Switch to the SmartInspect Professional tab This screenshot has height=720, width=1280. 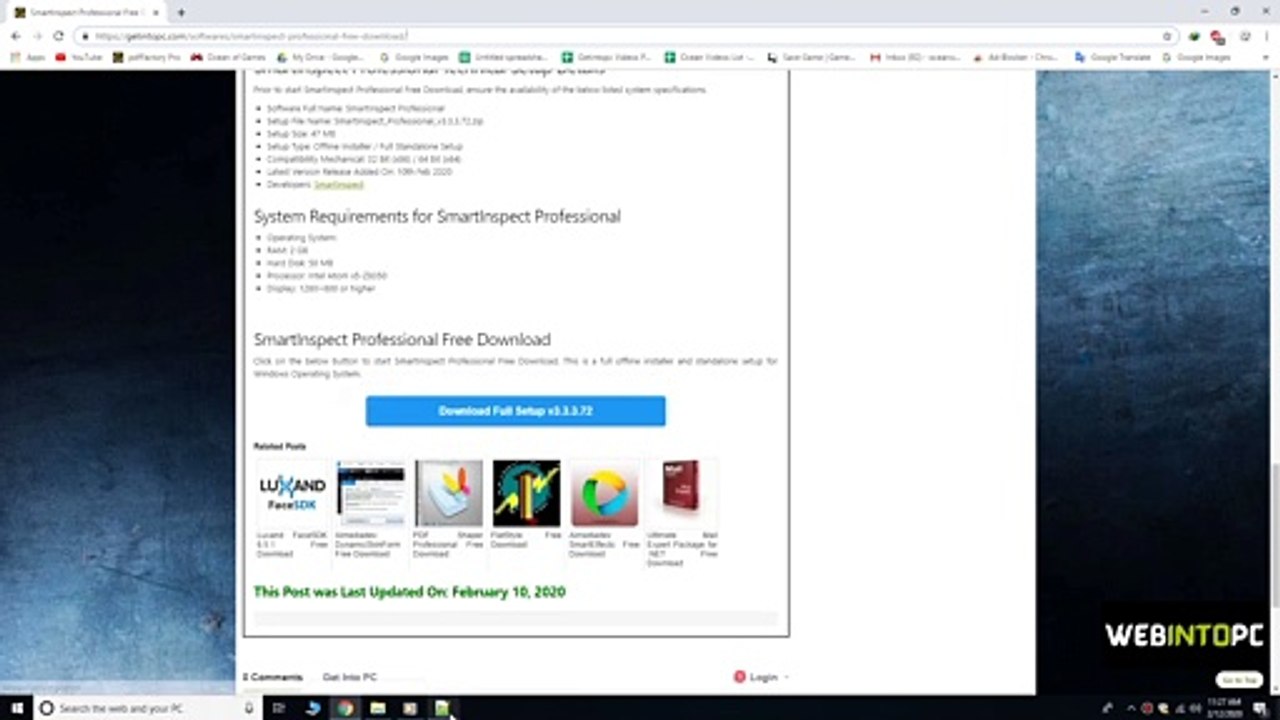pos(87,13)
